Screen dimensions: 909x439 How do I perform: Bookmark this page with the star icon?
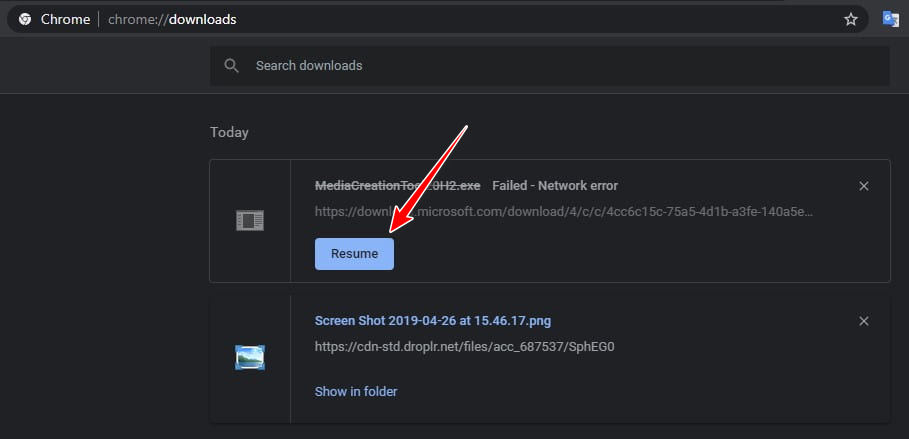[x=851, y=19]
